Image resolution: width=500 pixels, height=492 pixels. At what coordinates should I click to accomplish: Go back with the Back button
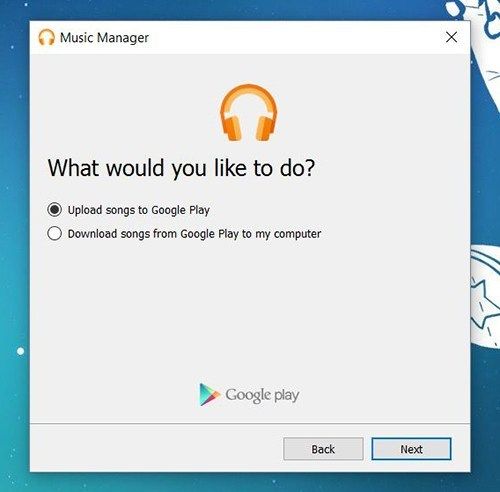pos(323,449)
